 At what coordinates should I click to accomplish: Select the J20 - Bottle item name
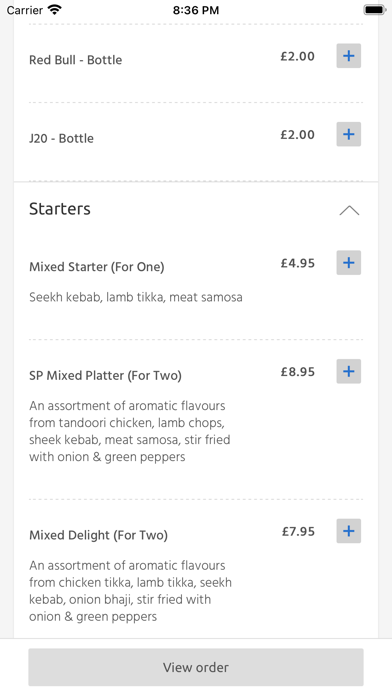61,138
